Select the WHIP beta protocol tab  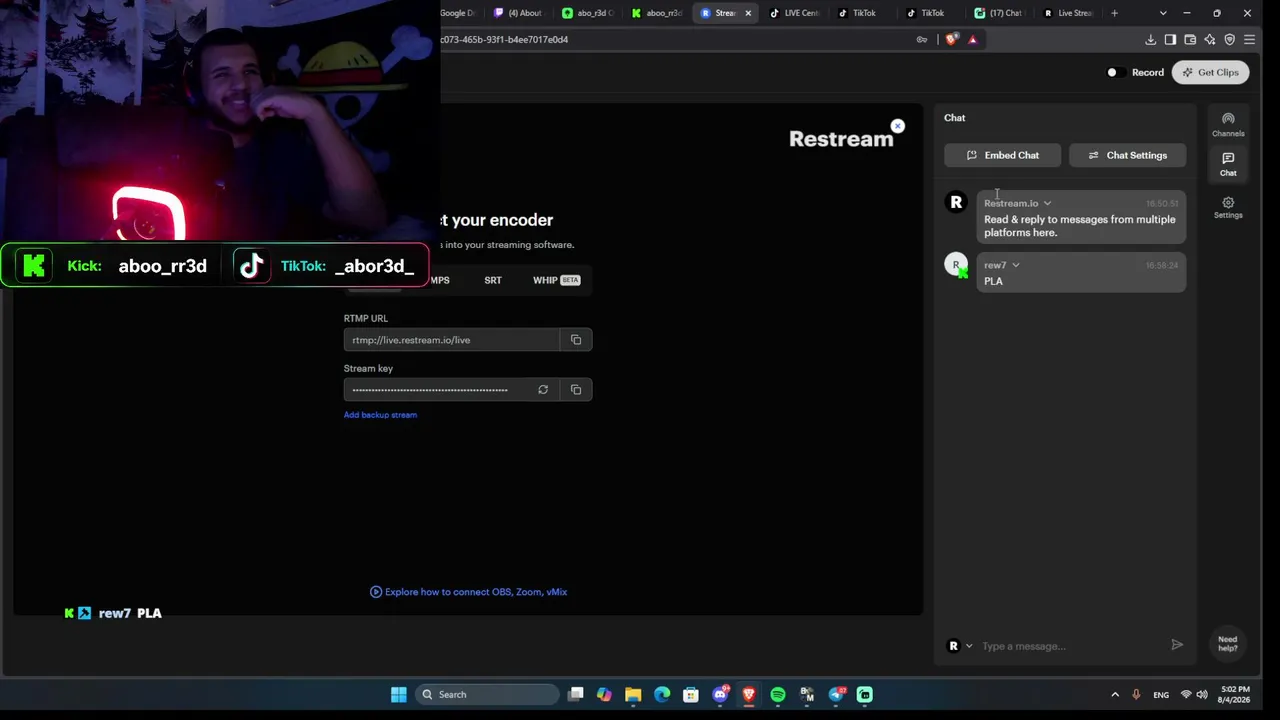(x=556, y=280)
